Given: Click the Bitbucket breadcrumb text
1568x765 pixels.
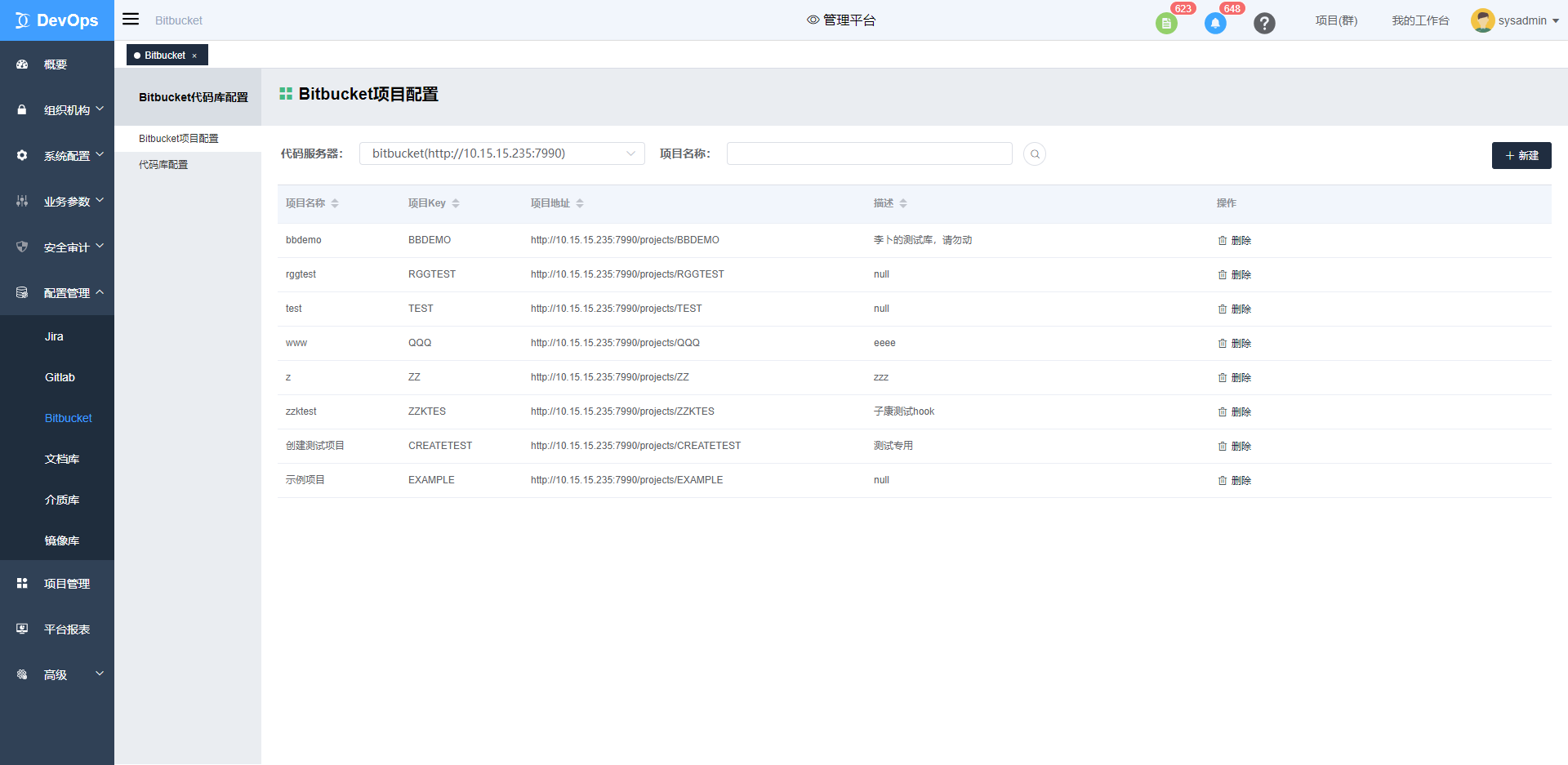Looking at the screenshot, I should [179, 20].
